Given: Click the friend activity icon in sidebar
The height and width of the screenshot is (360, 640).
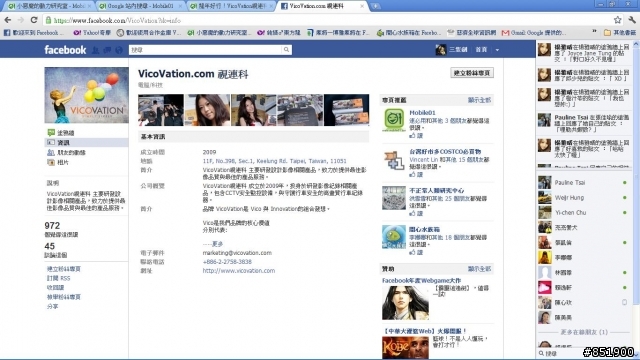Looking at the screenshot, I should [51, 152].
